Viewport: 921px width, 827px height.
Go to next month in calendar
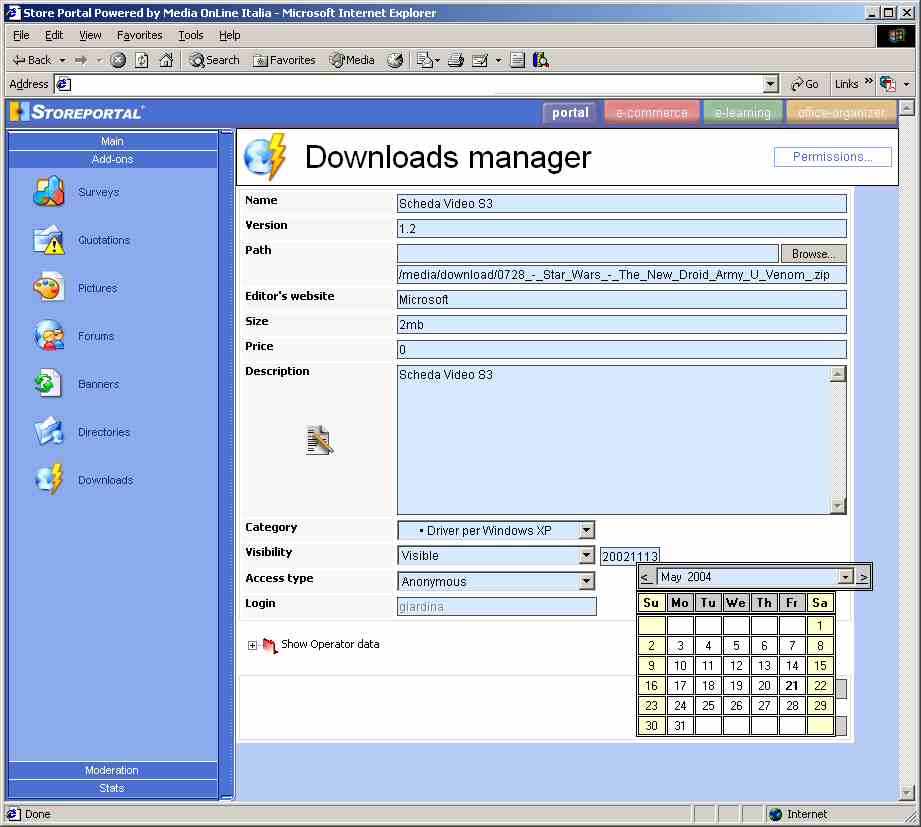pos(863,577)
